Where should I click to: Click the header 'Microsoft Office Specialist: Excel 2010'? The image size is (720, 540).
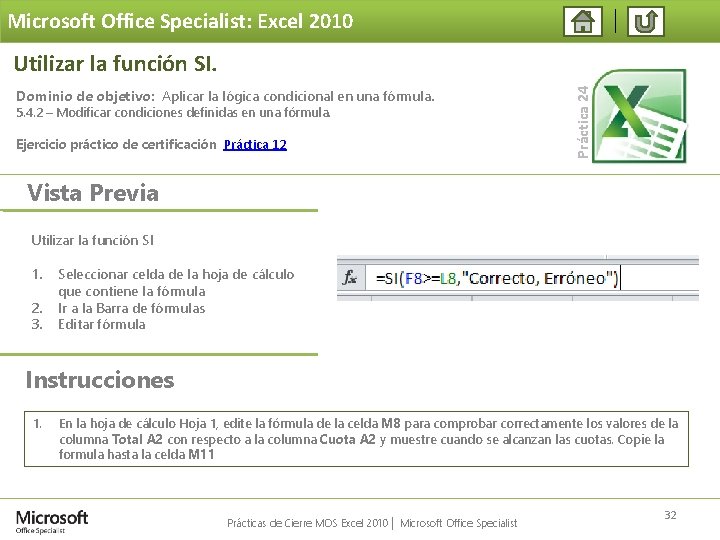click(x=180, y=21)
